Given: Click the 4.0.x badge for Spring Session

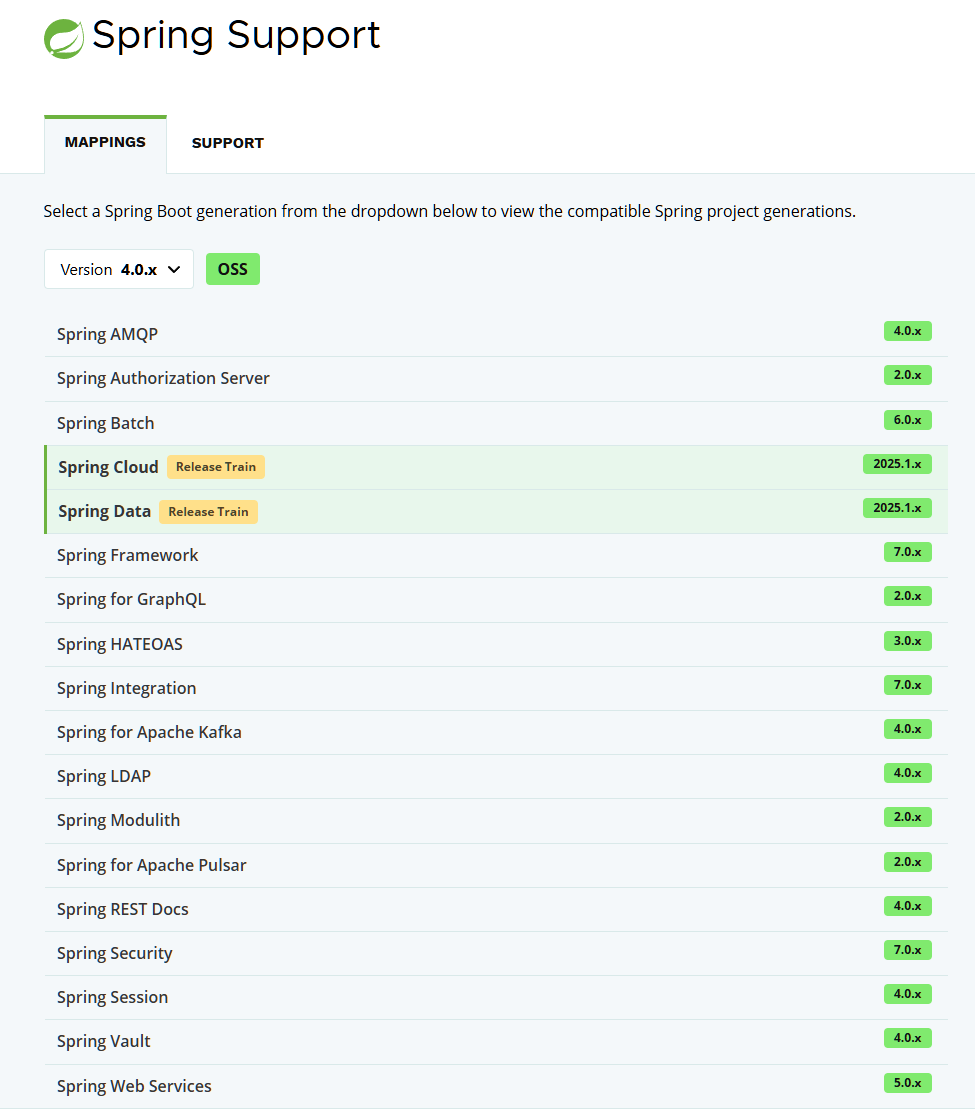Looking at the screenshot, I should [907, 993].
